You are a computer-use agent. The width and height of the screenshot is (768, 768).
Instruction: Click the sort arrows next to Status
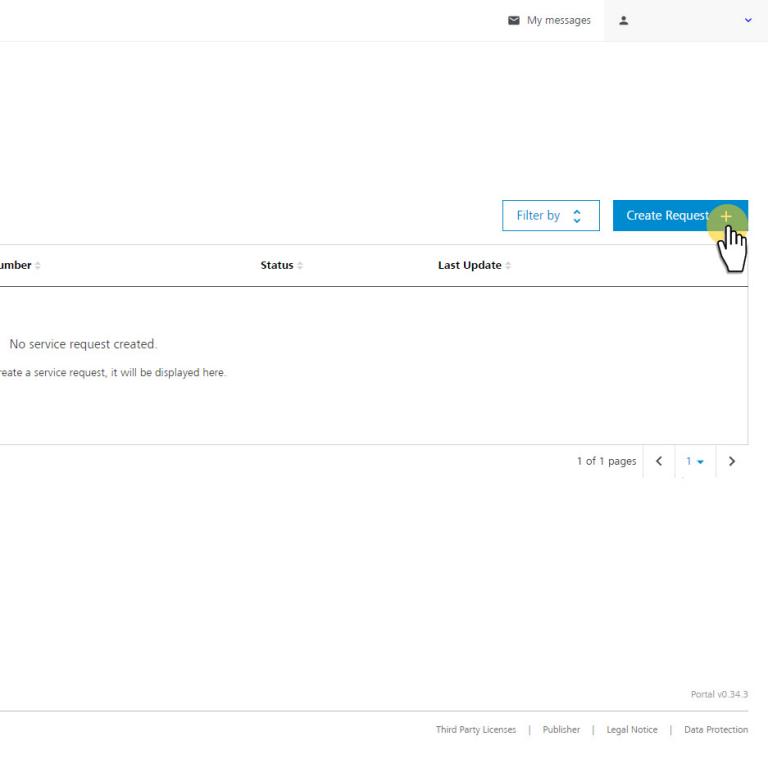300,266
